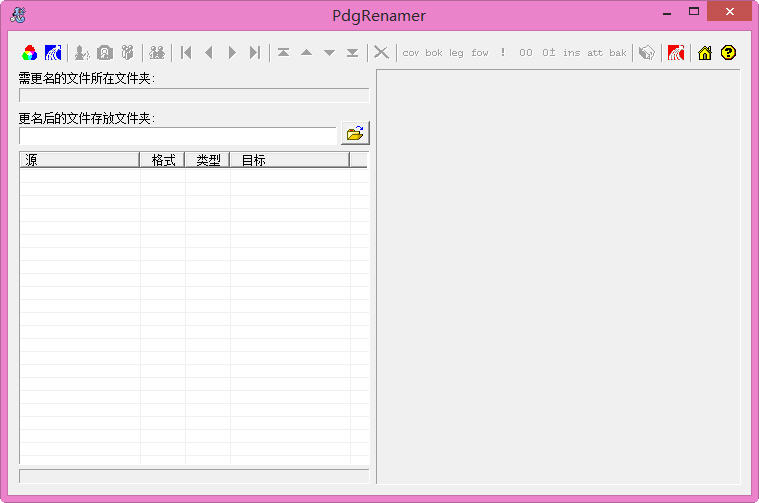Click the grayed camera-shaped toolbar icon
Image resolution: width=759 pixels, height=503 pixels.
click(x=105, y=53)
